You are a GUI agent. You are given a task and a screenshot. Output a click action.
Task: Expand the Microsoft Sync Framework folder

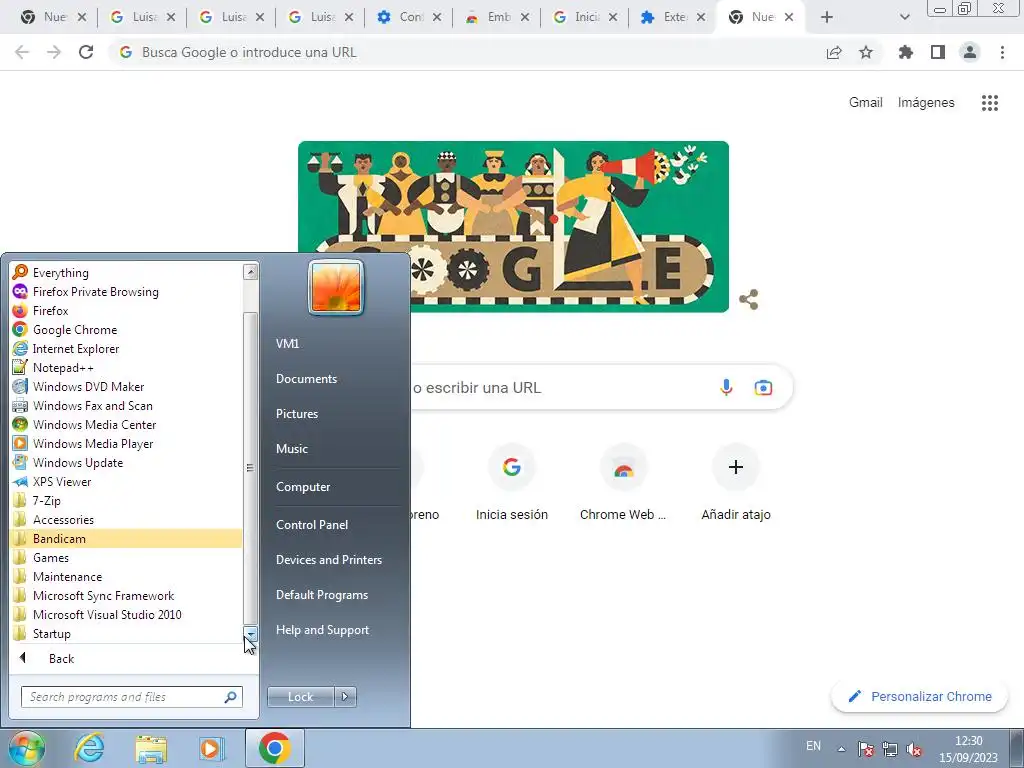coord(126,595)
